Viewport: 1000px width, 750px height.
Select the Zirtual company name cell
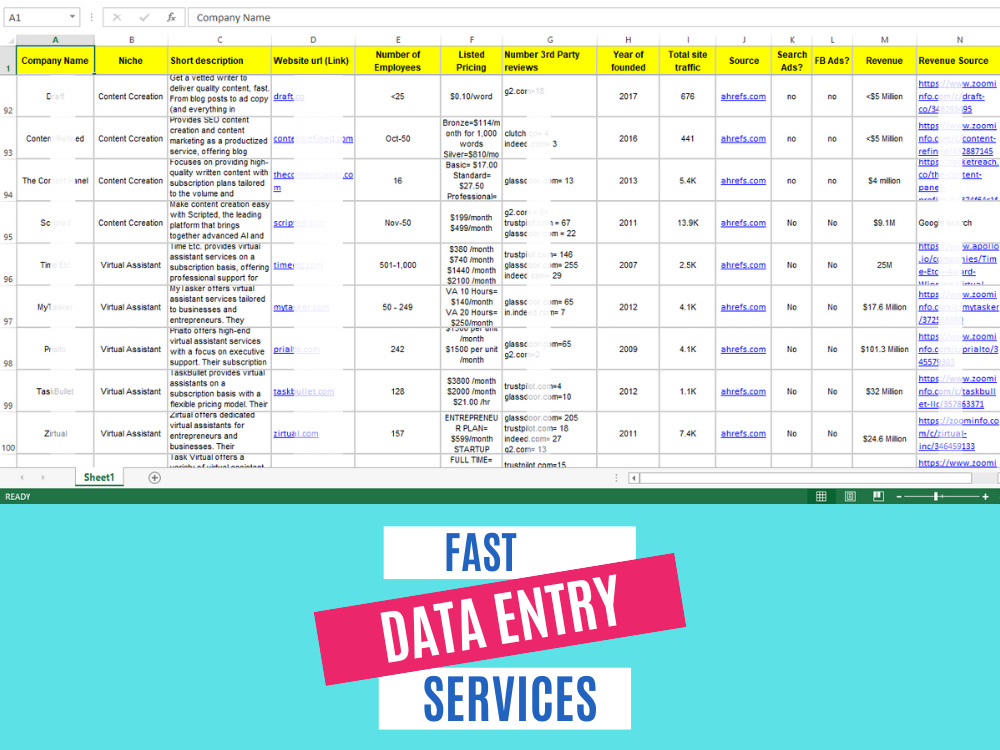point(55,434)
